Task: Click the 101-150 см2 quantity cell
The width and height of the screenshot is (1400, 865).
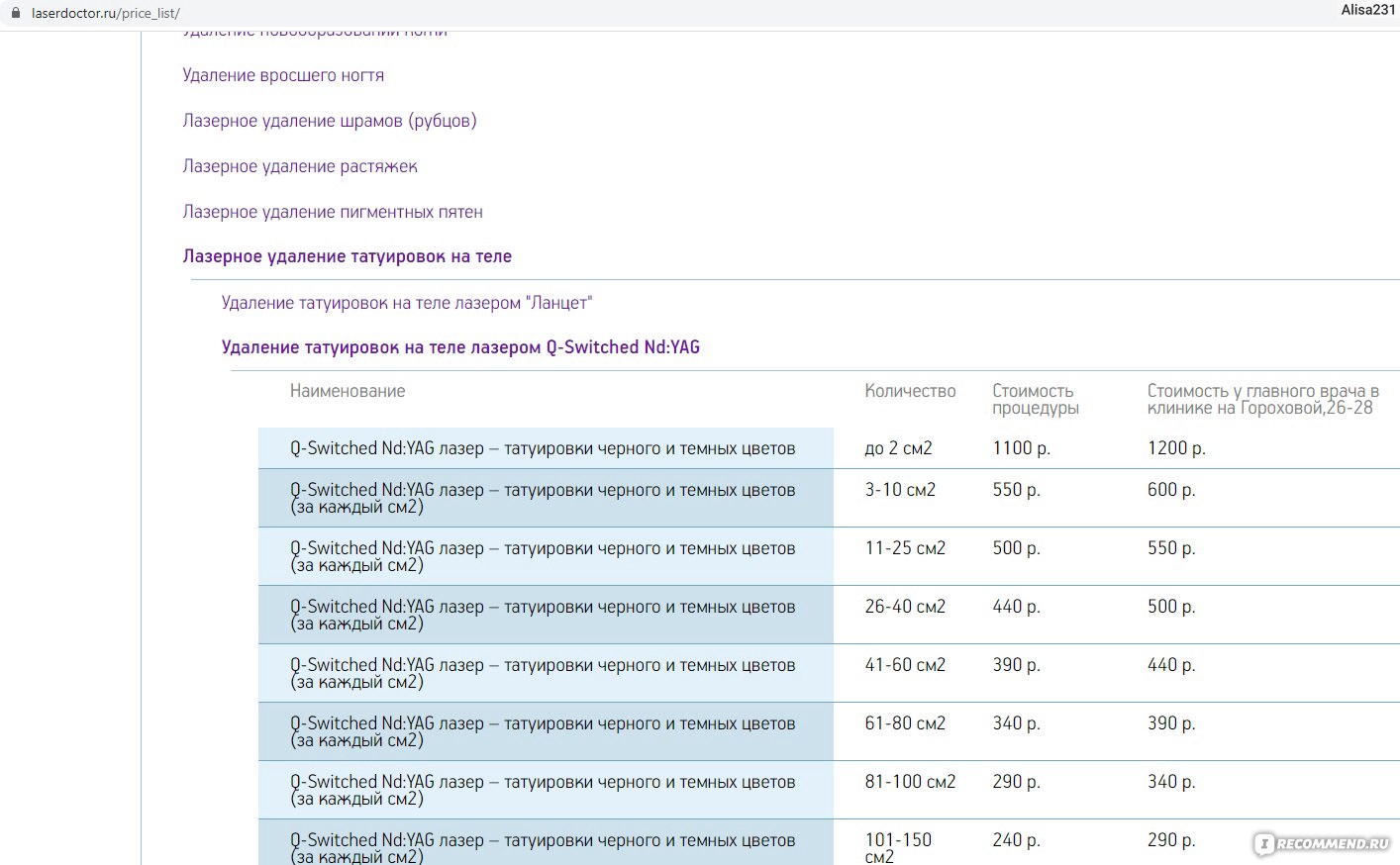Action: click(x=898, y=847)
